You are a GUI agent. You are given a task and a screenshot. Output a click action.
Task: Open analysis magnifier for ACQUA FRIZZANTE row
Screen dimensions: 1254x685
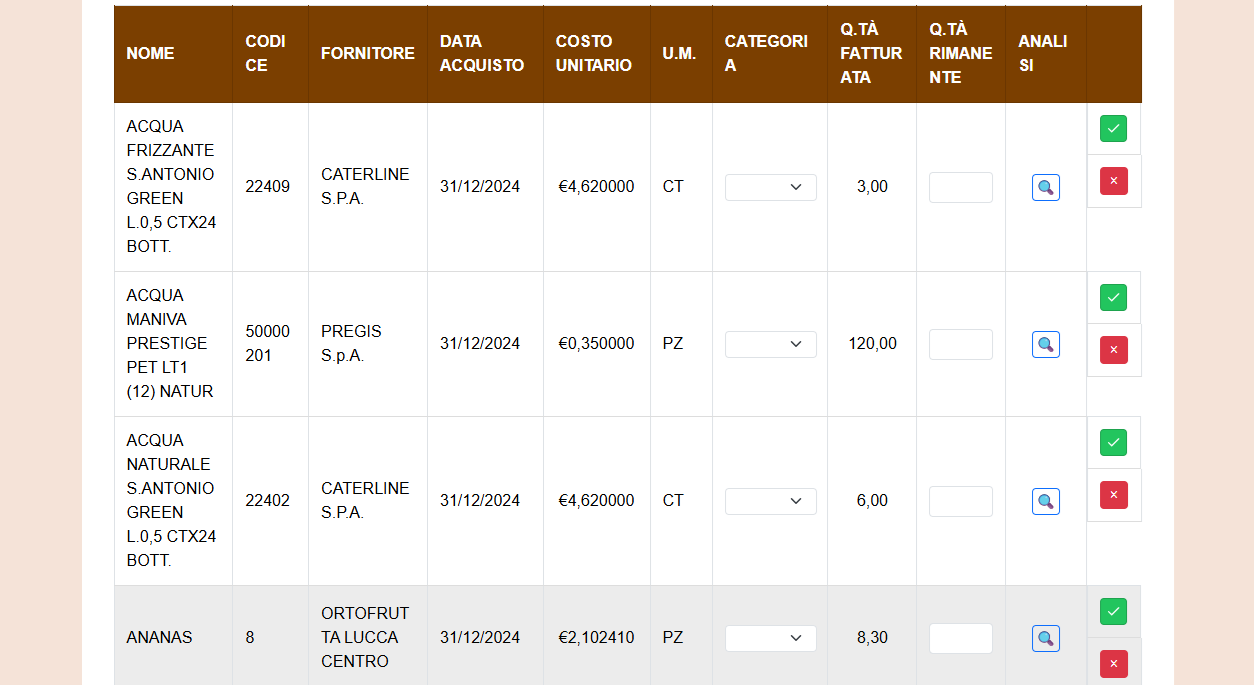(1045, 187)
